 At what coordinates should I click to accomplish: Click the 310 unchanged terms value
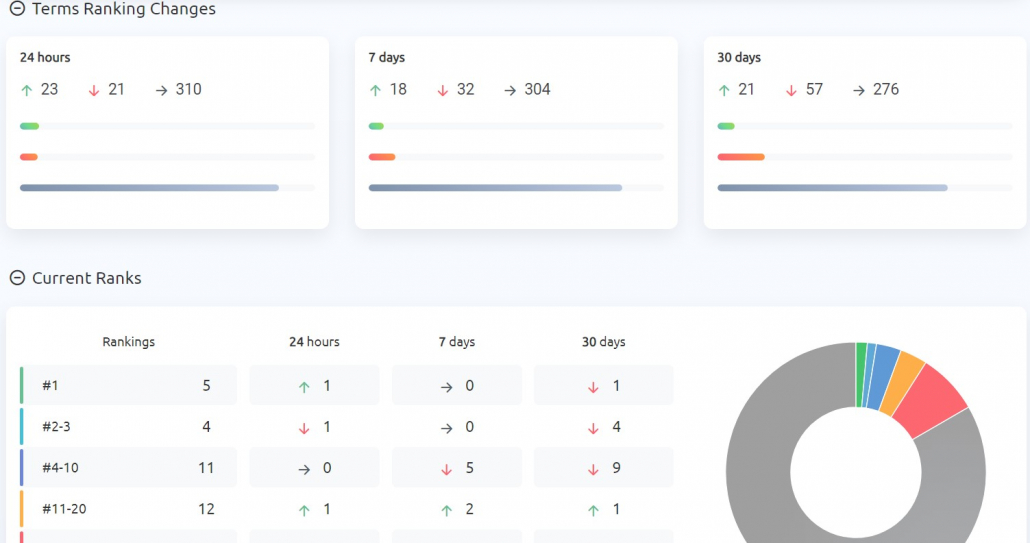click(189, 89)
